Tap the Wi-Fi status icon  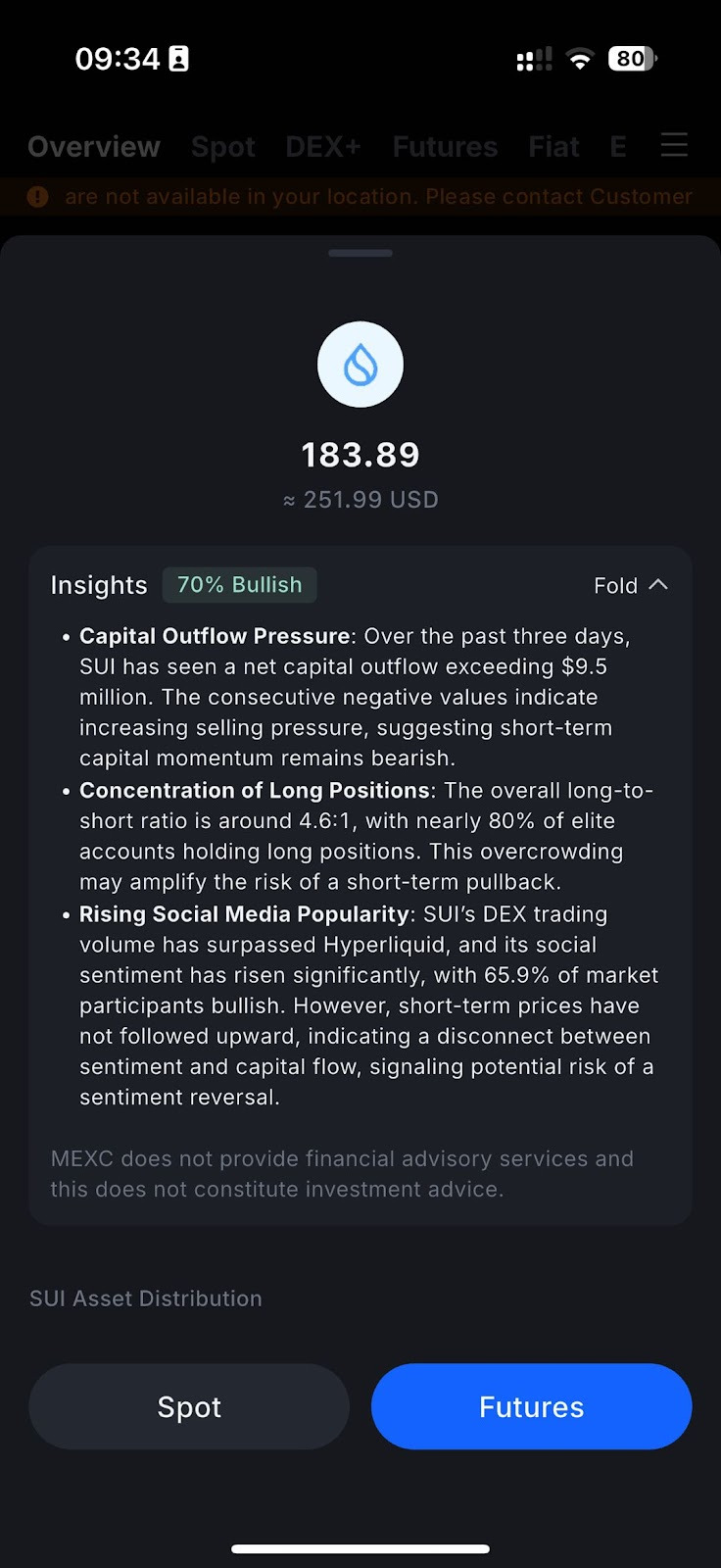click(580, 60)
